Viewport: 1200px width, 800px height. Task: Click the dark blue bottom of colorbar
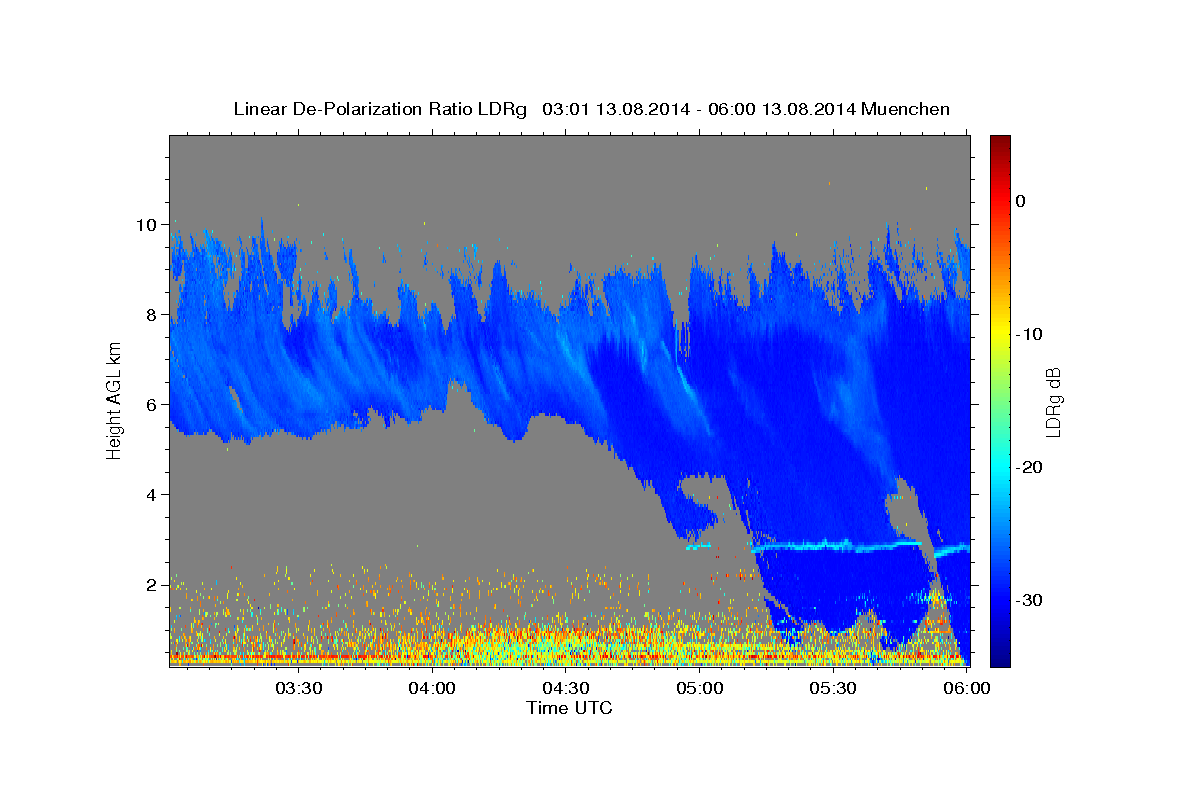click(x=1000, y=658)
